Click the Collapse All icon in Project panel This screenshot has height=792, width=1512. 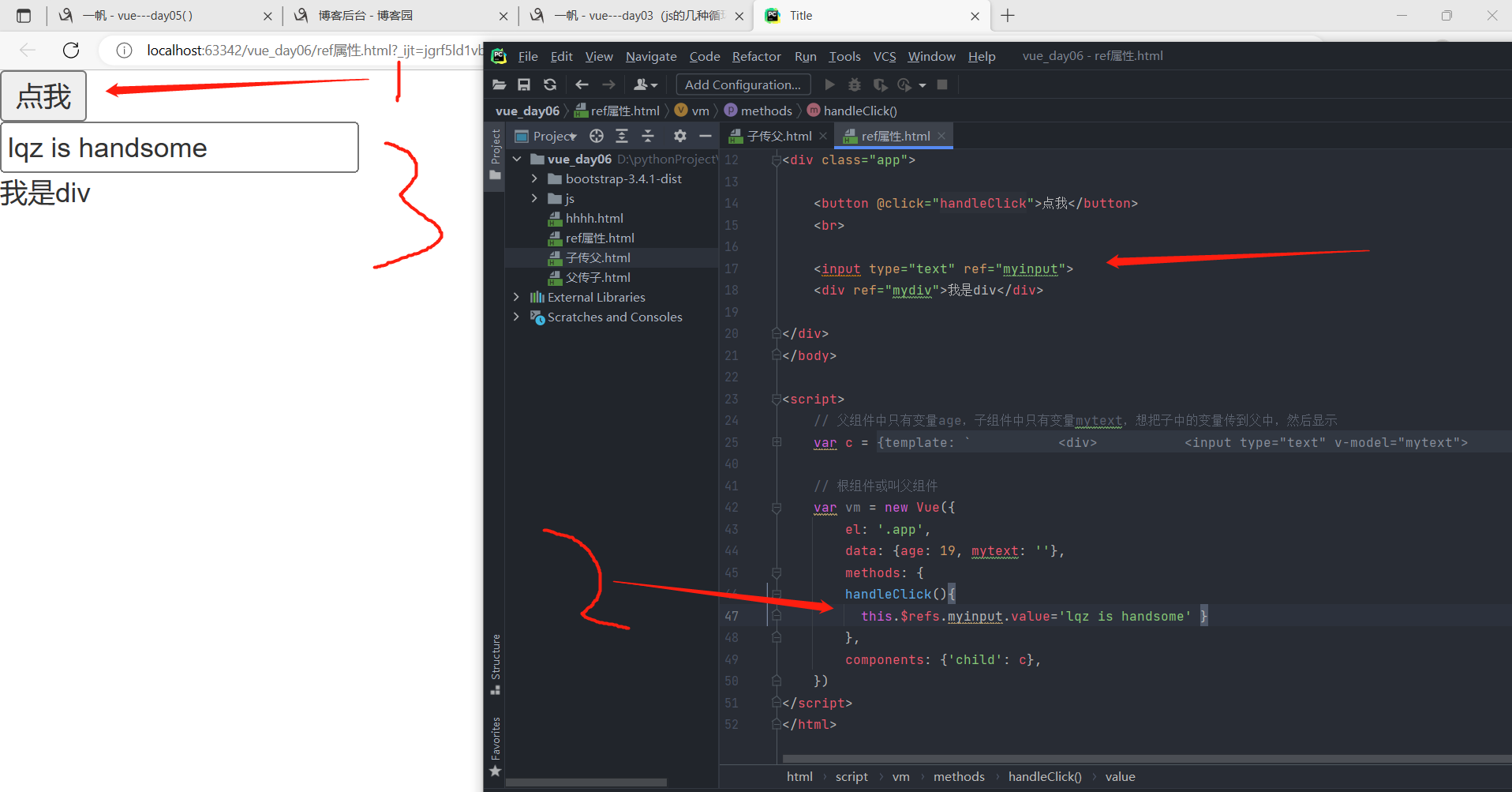pos(648,136)
